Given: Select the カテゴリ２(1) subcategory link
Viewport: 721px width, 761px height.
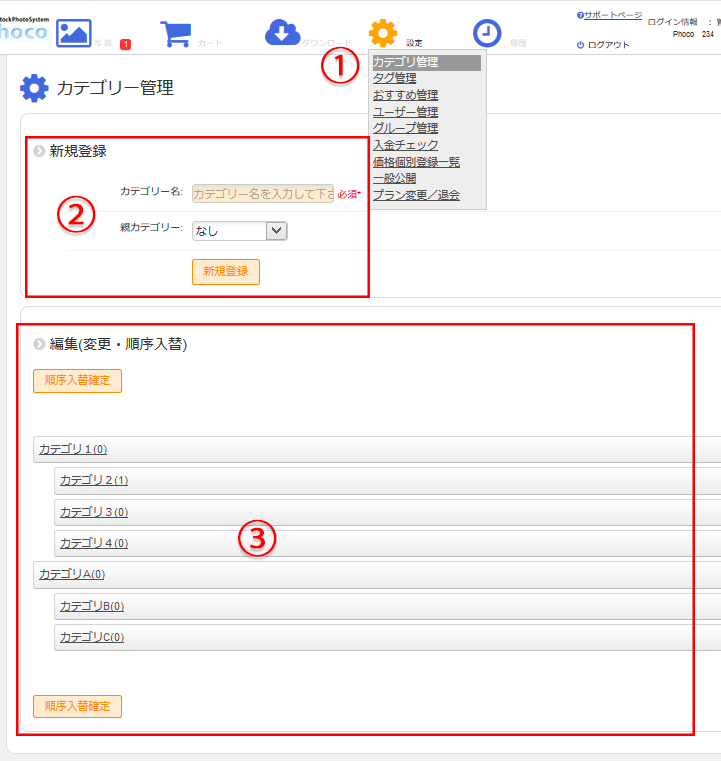Looking at the screenshot, I should click(94, 481).
